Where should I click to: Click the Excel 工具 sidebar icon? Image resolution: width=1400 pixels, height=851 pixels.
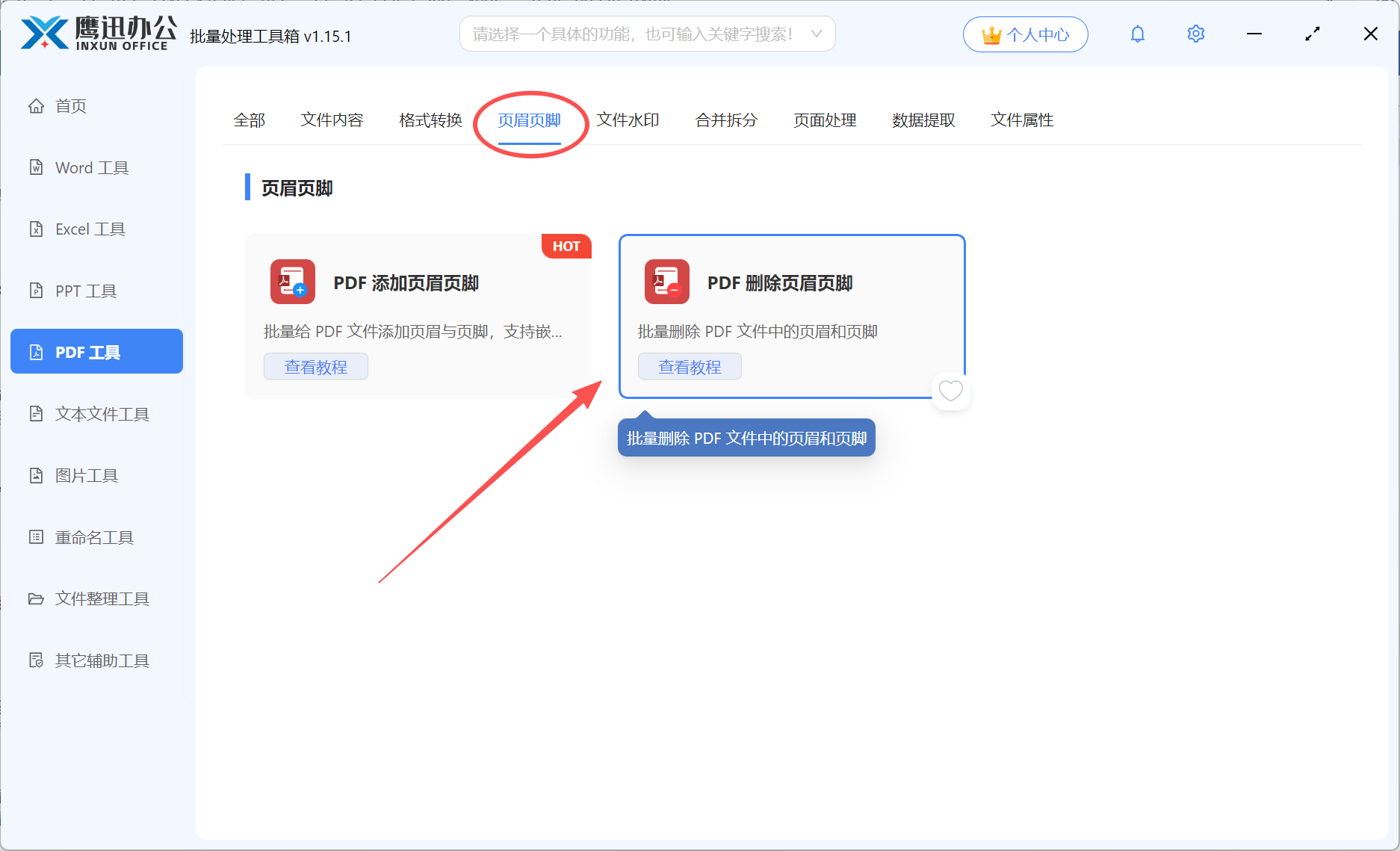[36, 229]
